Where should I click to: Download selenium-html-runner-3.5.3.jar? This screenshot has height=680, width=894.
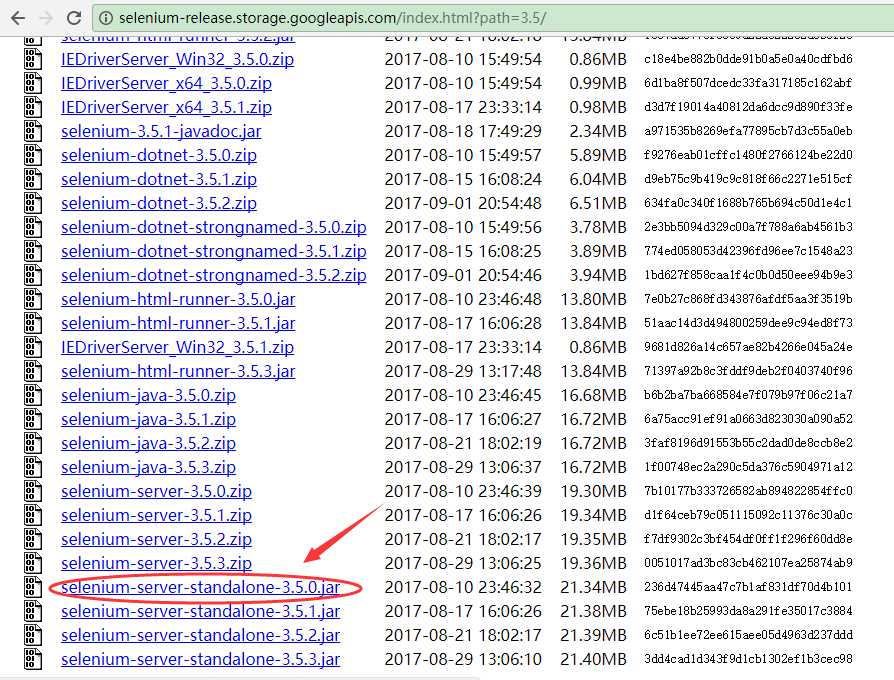click(x=178, y=371)
